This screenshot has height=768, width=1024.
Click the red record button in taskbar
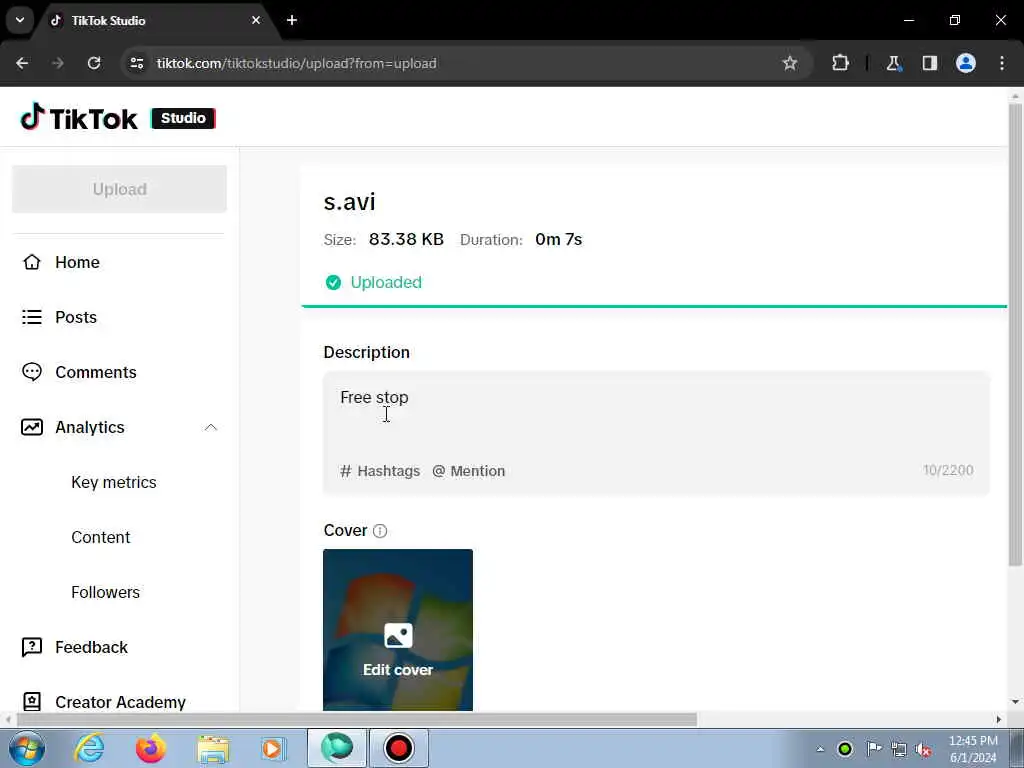tap(398, 748)
